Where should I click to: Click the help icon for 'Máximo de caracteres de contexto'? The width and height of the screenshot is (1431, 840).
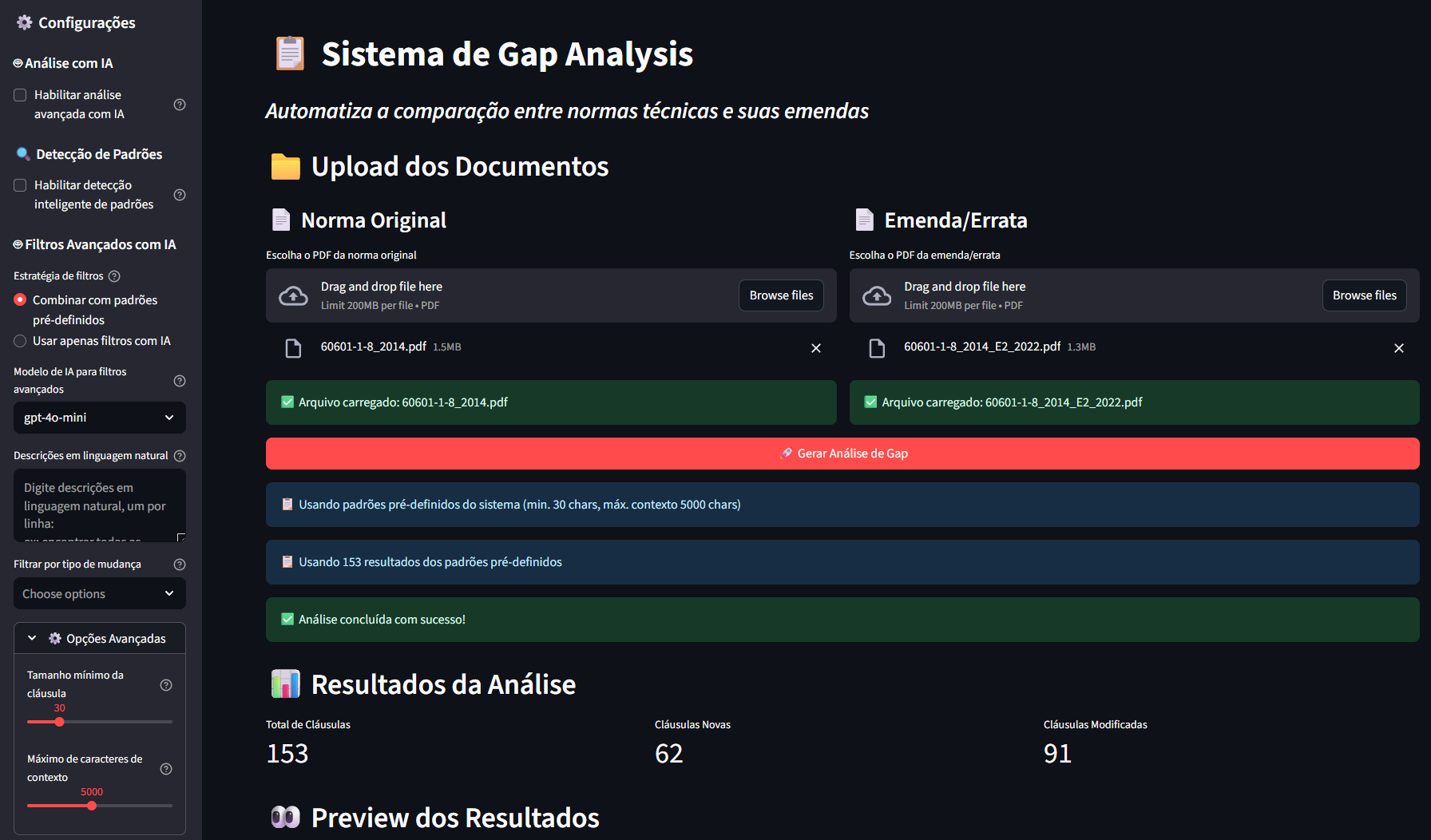[166, 769]
